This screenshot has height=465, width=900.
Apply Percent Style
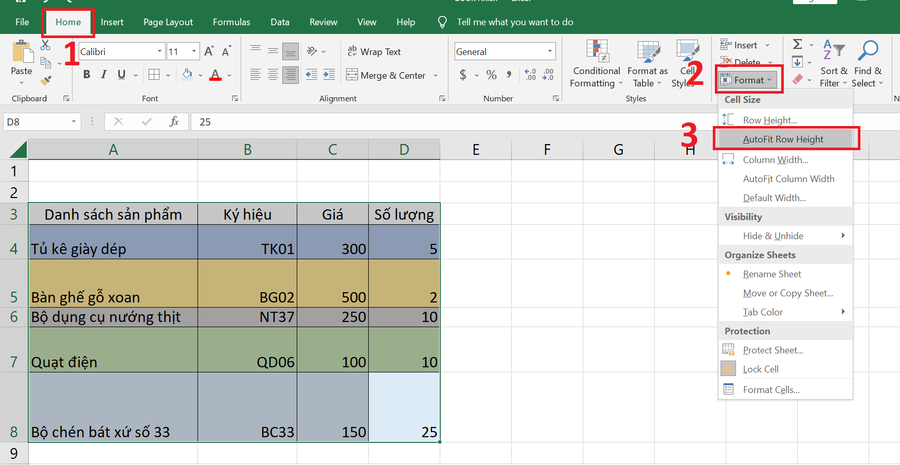pyautogui.click(x=491, y=75)
